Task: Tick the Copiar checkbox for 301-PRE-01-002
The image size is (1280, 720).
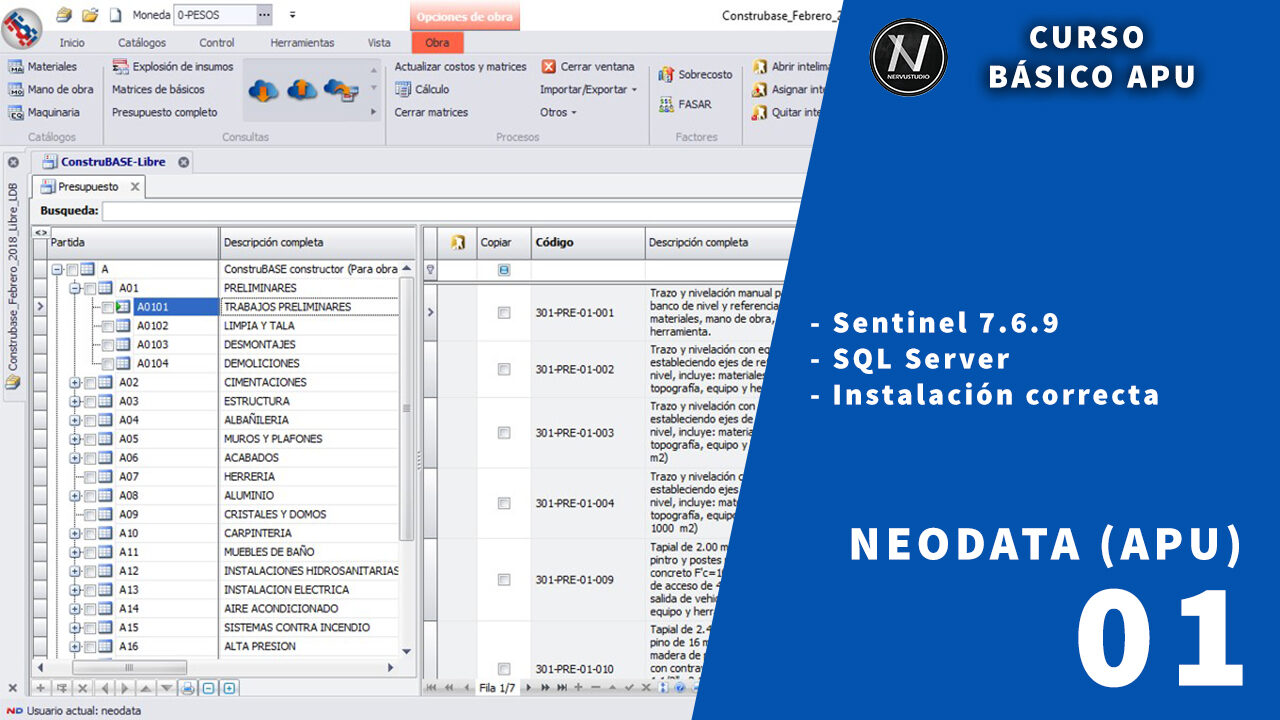Action: (x=504, y=369)
